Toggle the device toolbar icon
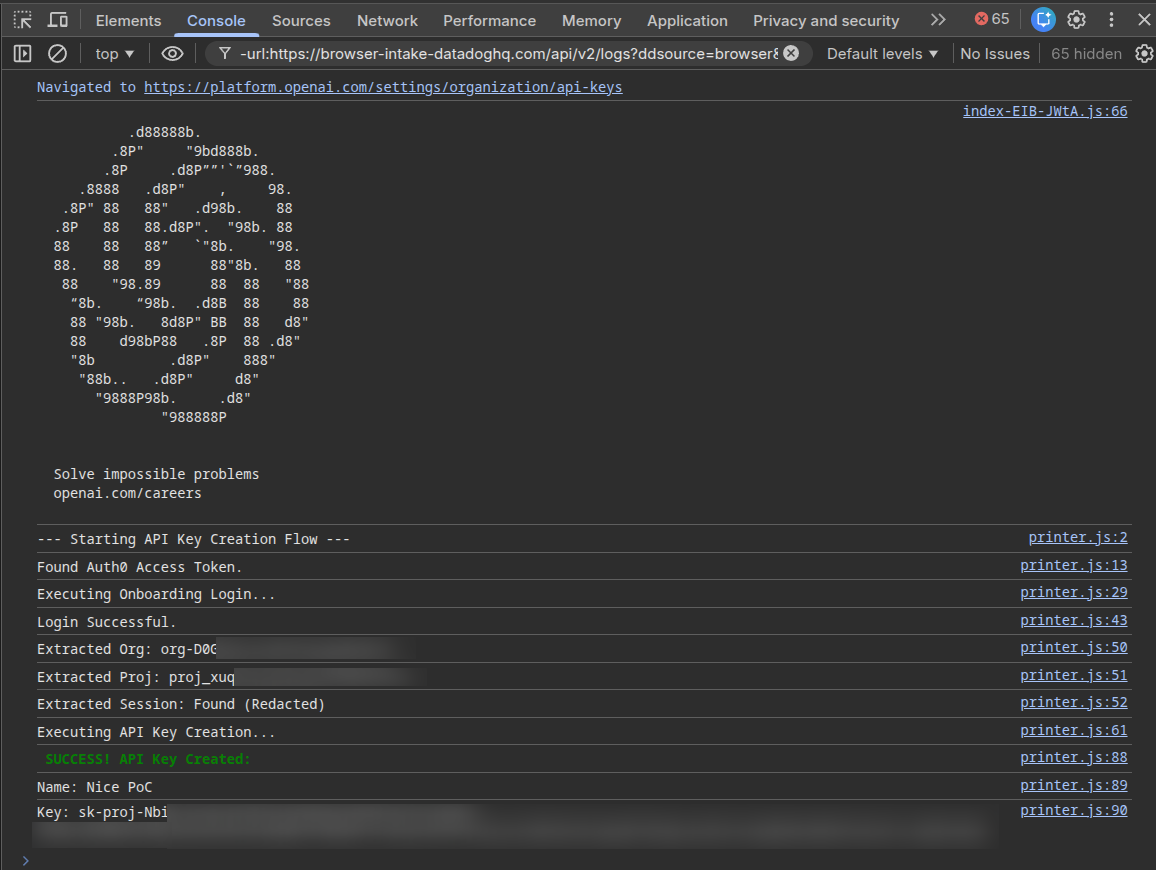Image resolution: width=1156 pixels, height=870 pixels. 58,20
